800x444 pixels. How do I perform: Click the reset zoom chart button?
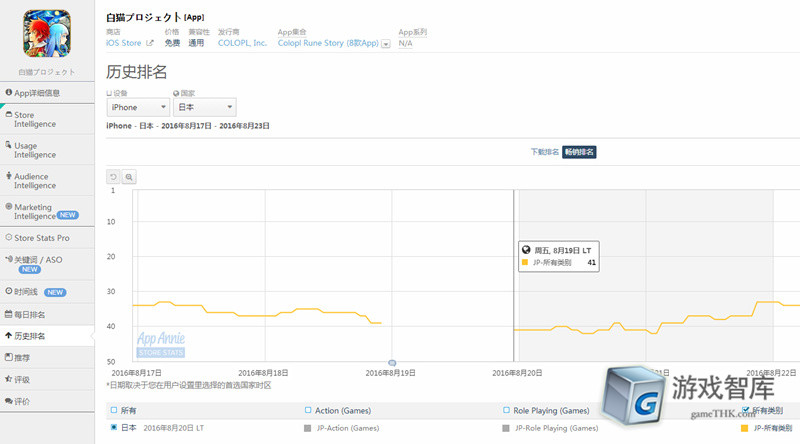[113, 177]
